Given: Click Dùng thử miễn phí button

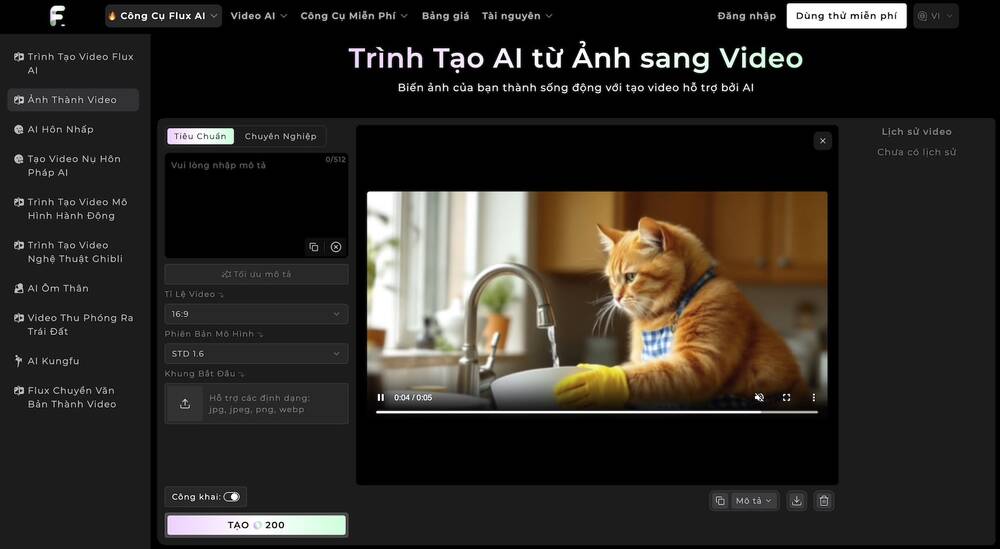Looking at the screenshot, I should 846,16.
